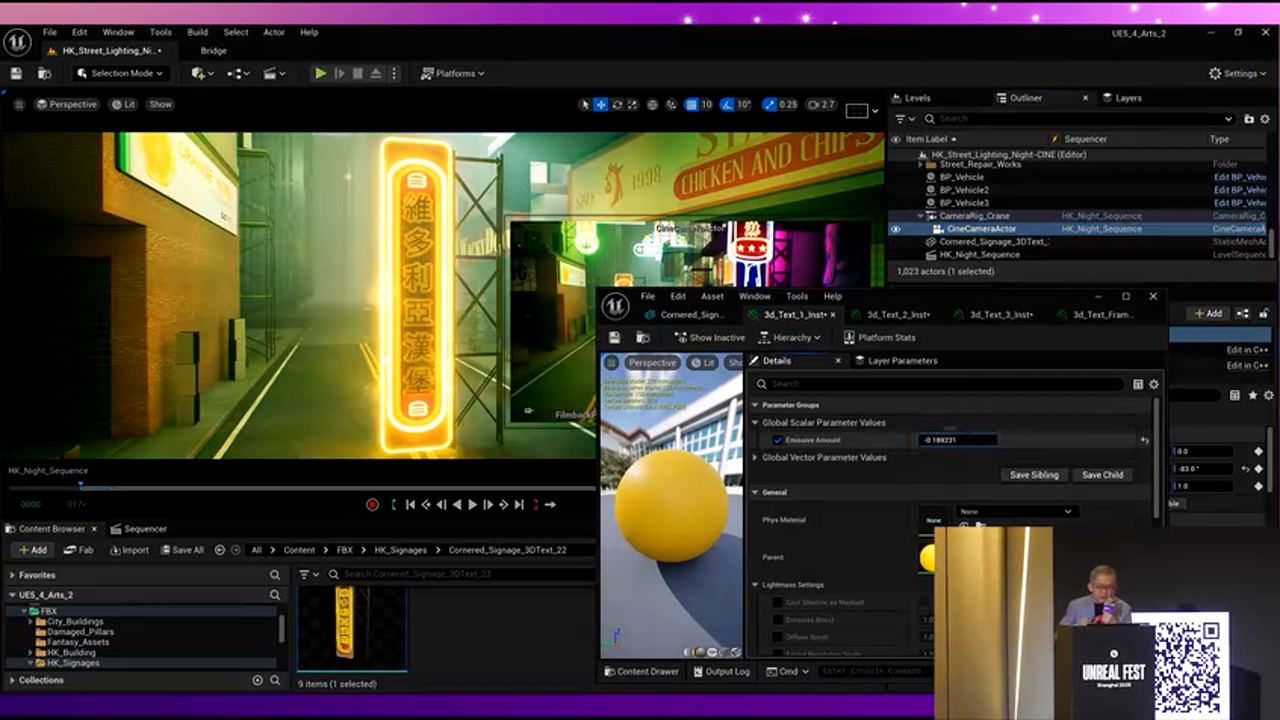Click the material editor Details search settings gear
The height and width of the screenshot is (720, 1280).
[x=1154, y=384]
